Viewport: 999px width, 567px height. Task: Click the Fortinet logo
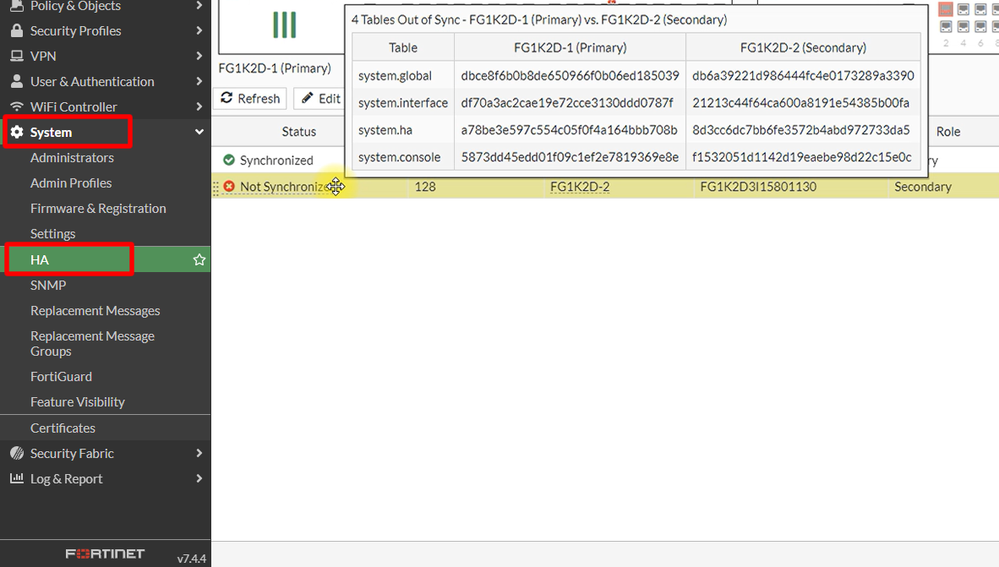[x=105, y=554]
